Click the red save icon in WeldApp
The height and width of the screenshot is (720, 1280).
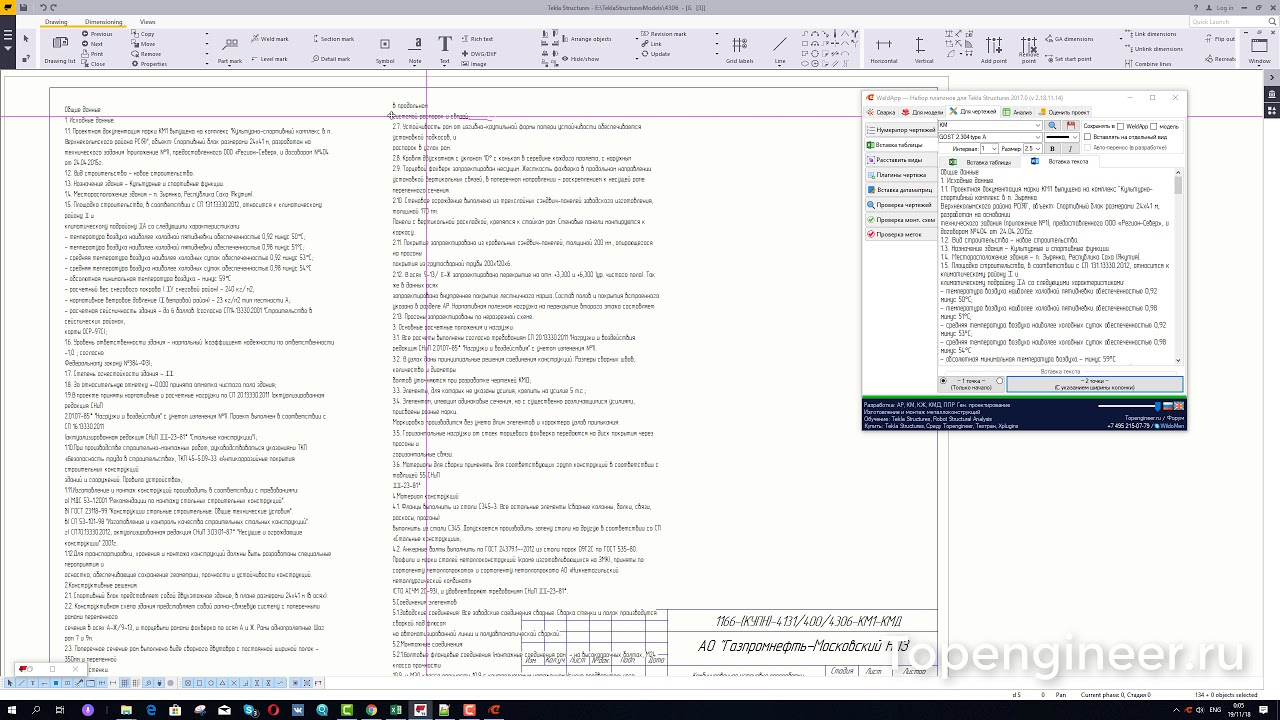1071,125
